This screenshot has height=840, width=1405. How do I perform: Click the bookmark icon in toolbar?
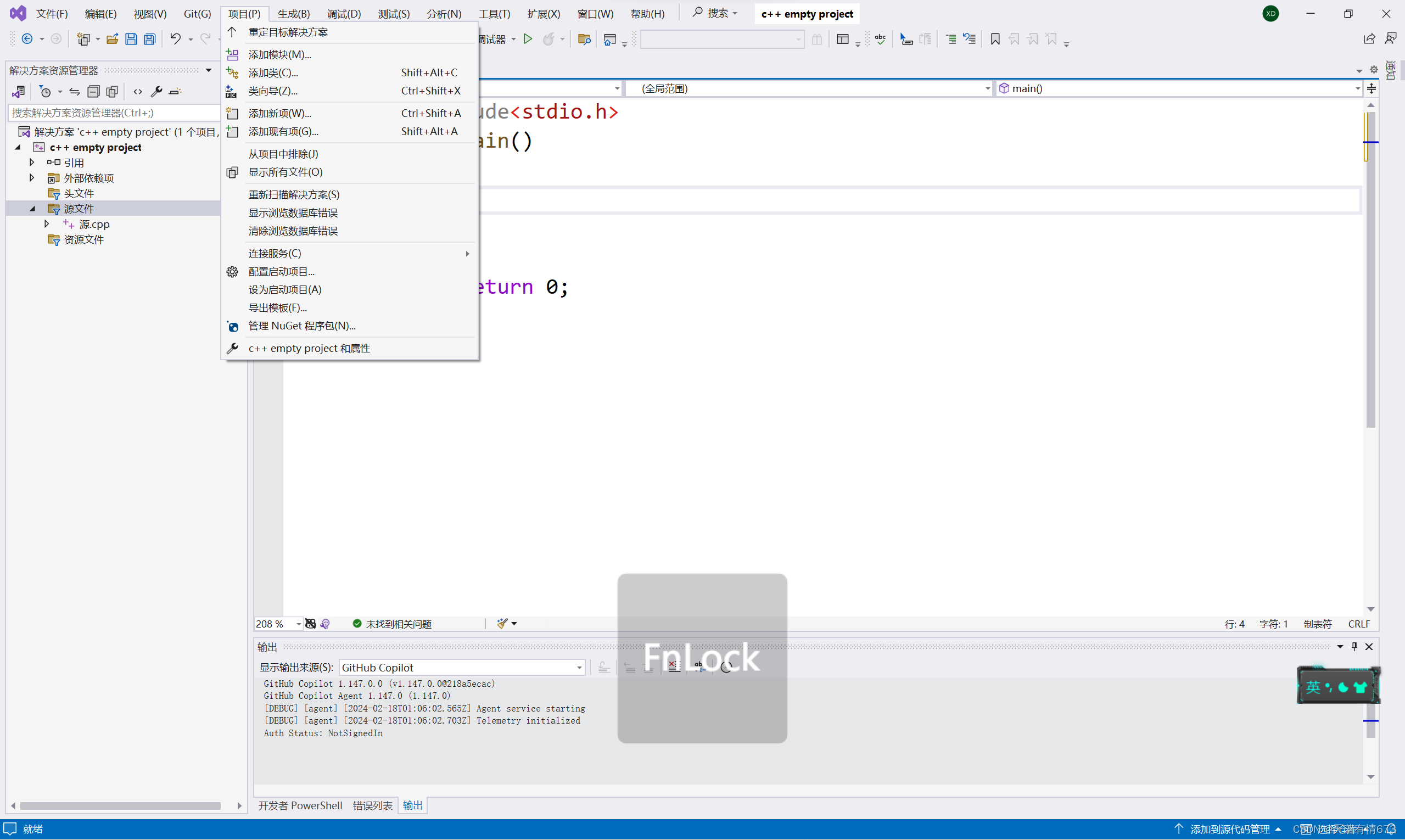[995, 39]
